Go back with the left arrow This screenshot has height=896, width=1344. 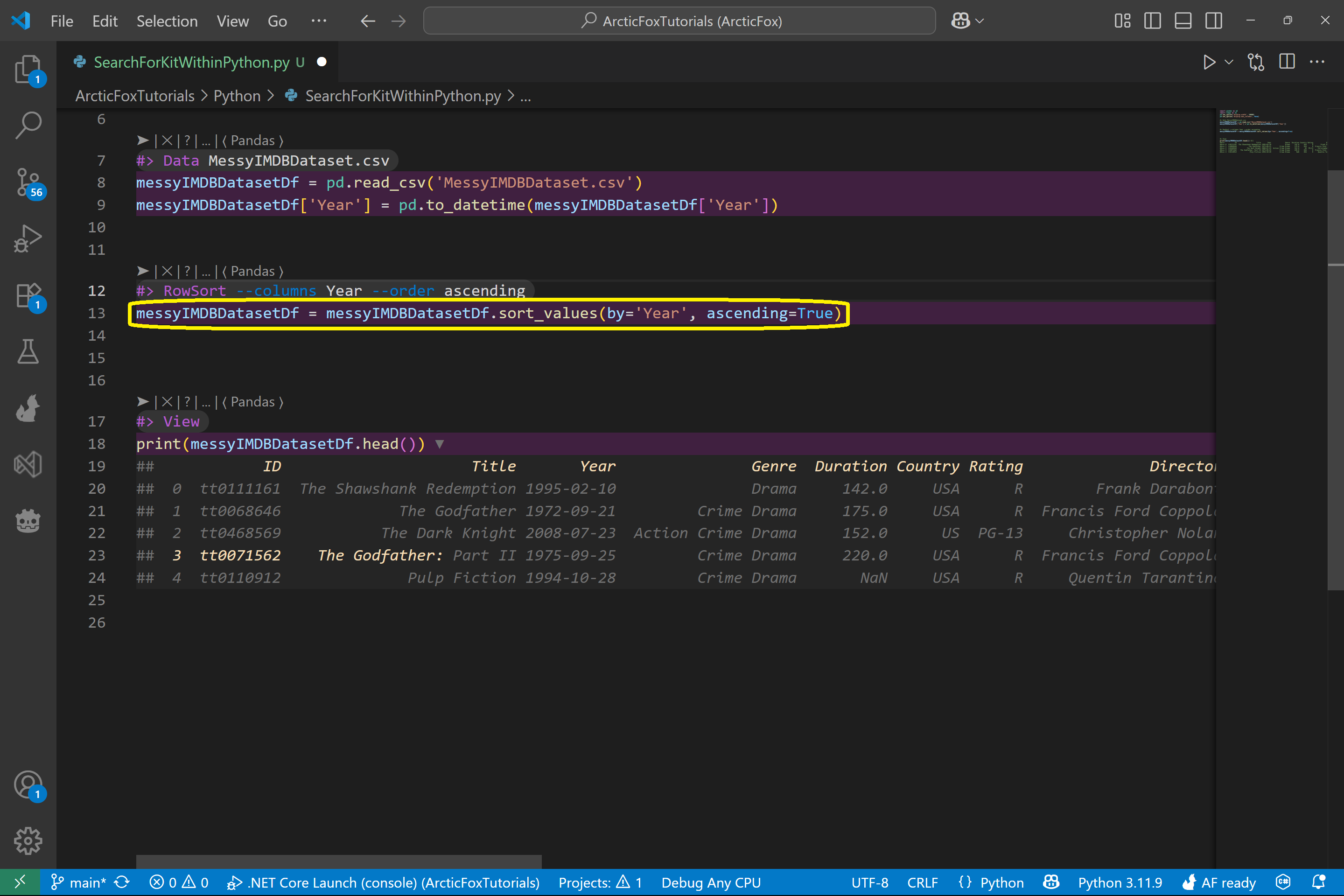pos(367,21)
